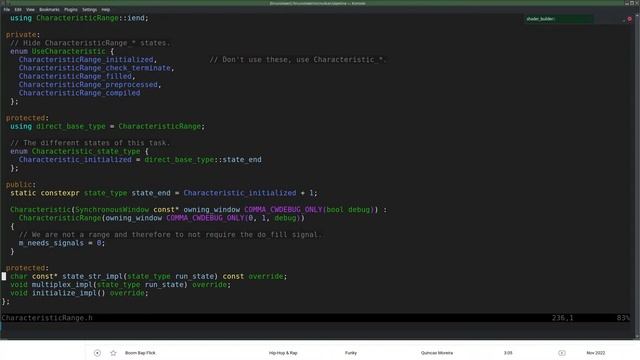This screenshot has height=360, width=640.
Task: Click CharacteristicRange_initialized enumerator
Action: click(x=86, y=60)
